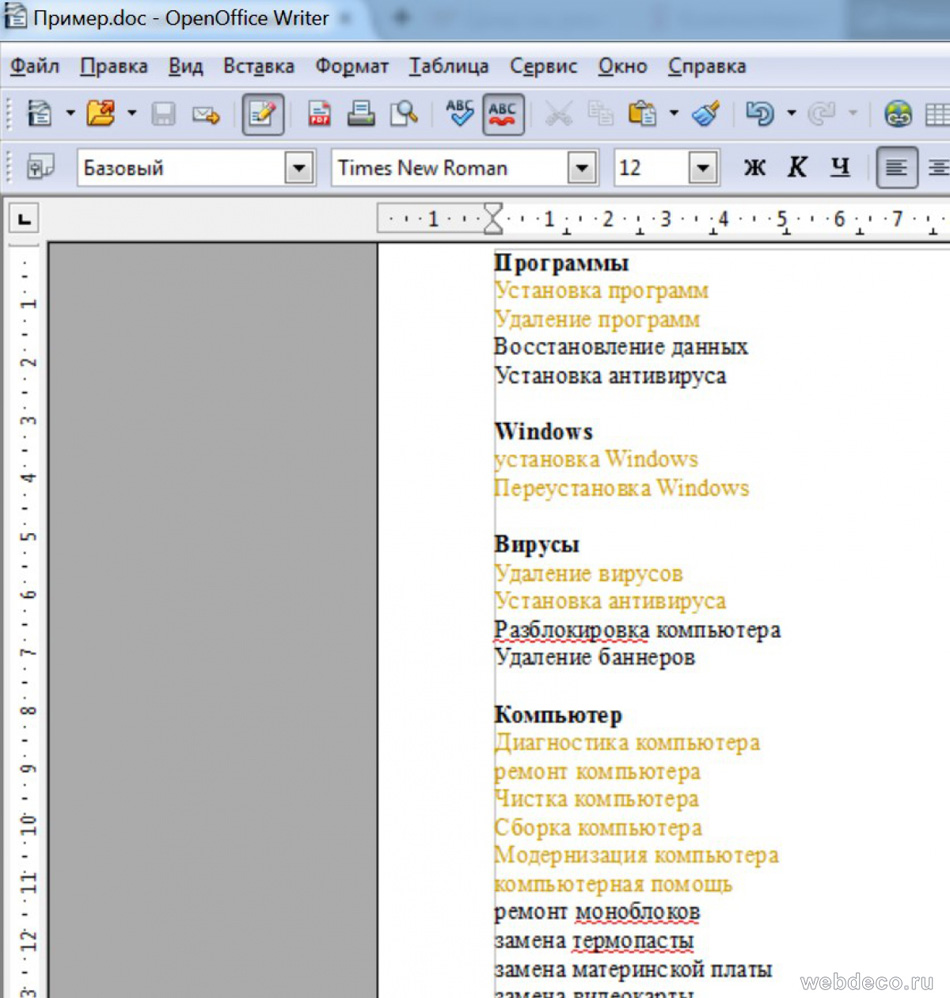
Task: Open the font size 12 dropdown
Action: click(x=704, y=168)
